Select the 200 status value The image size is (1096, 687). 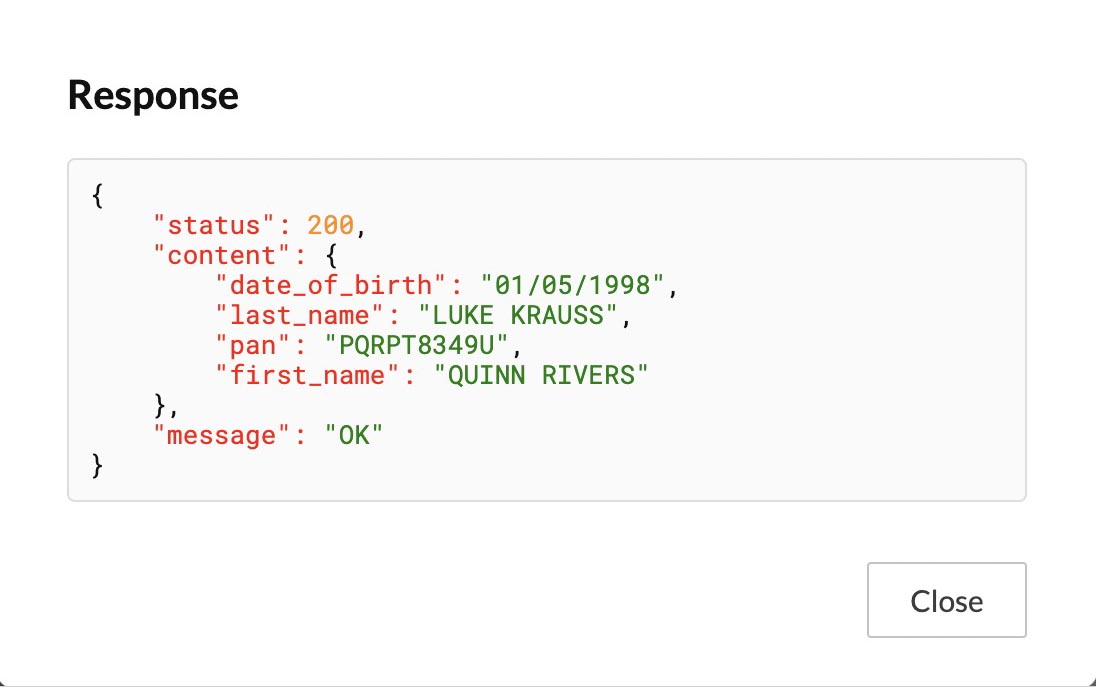(x=331, y=225)
